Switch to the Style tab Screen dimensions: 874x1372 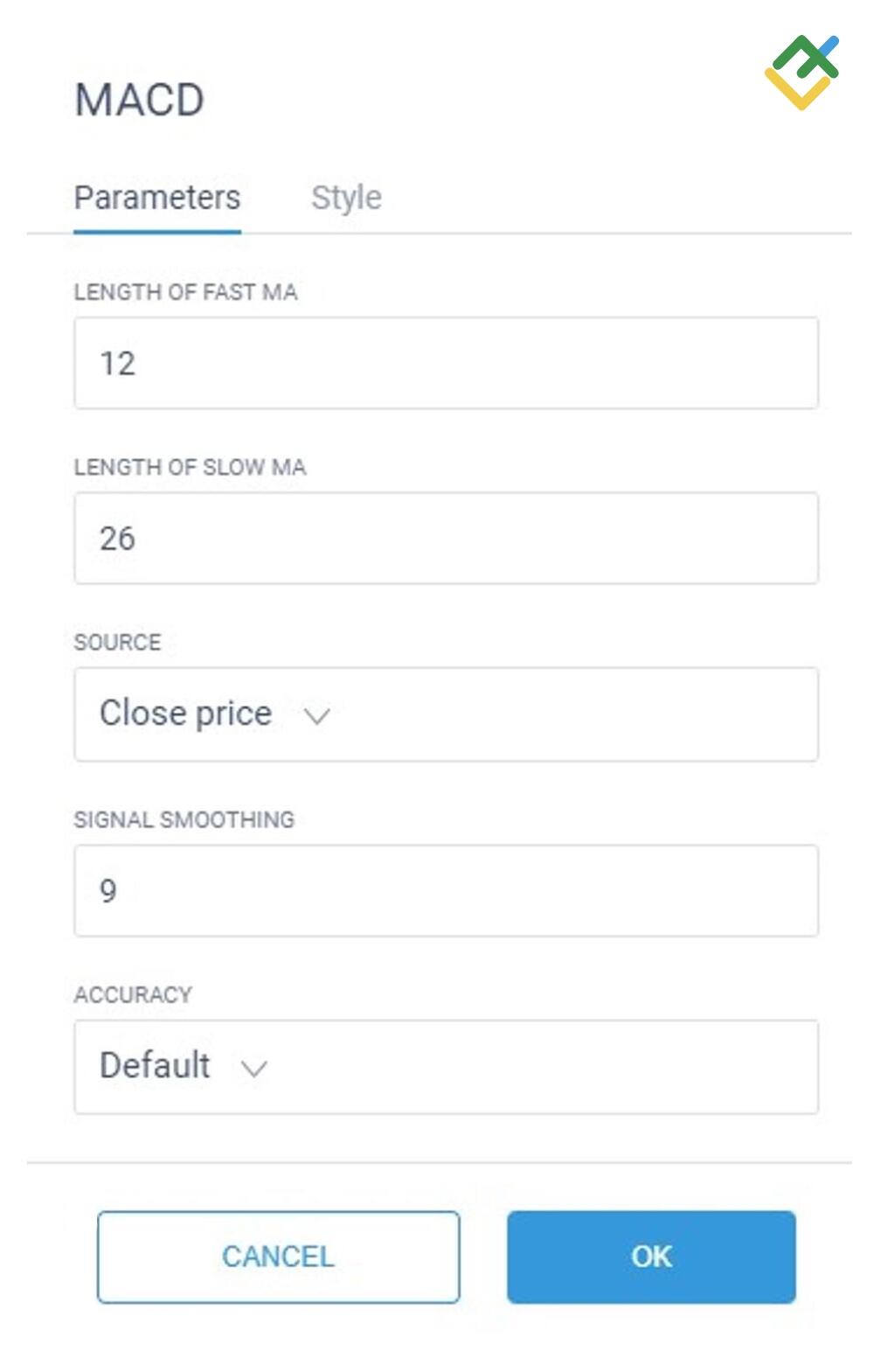click(x=346, y=198)
